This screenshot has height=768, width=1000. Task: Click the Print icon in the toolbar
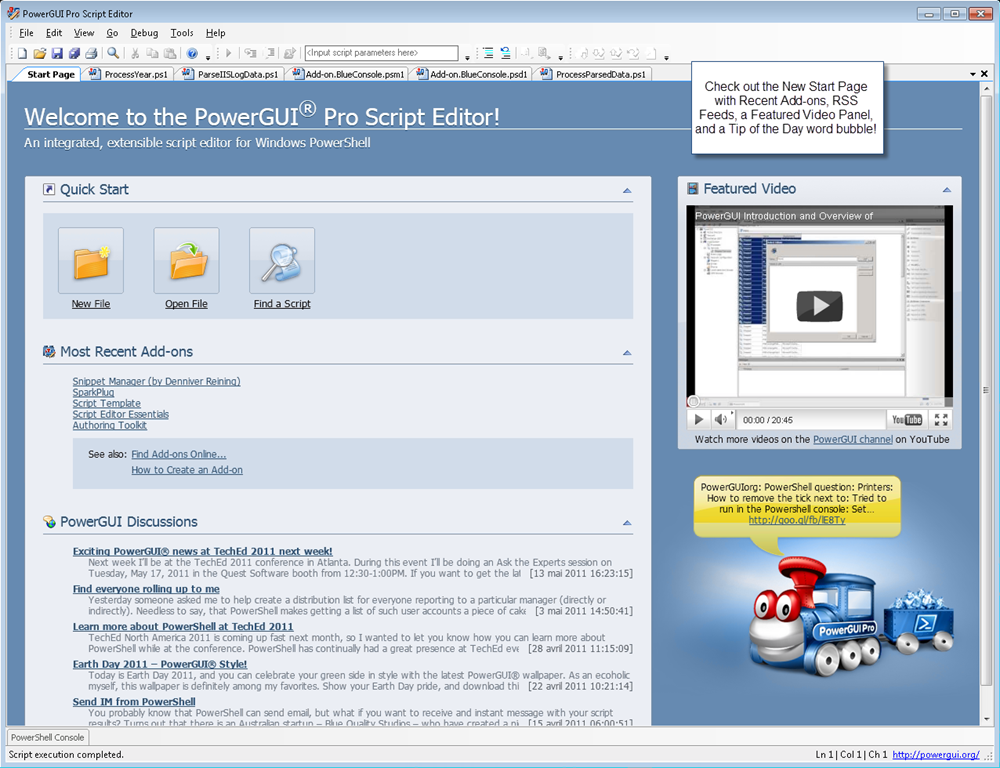(91, 53)
